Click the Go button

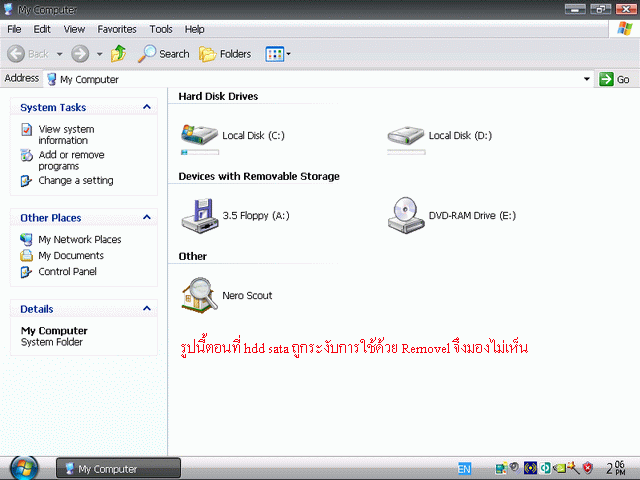click(615, 79)
